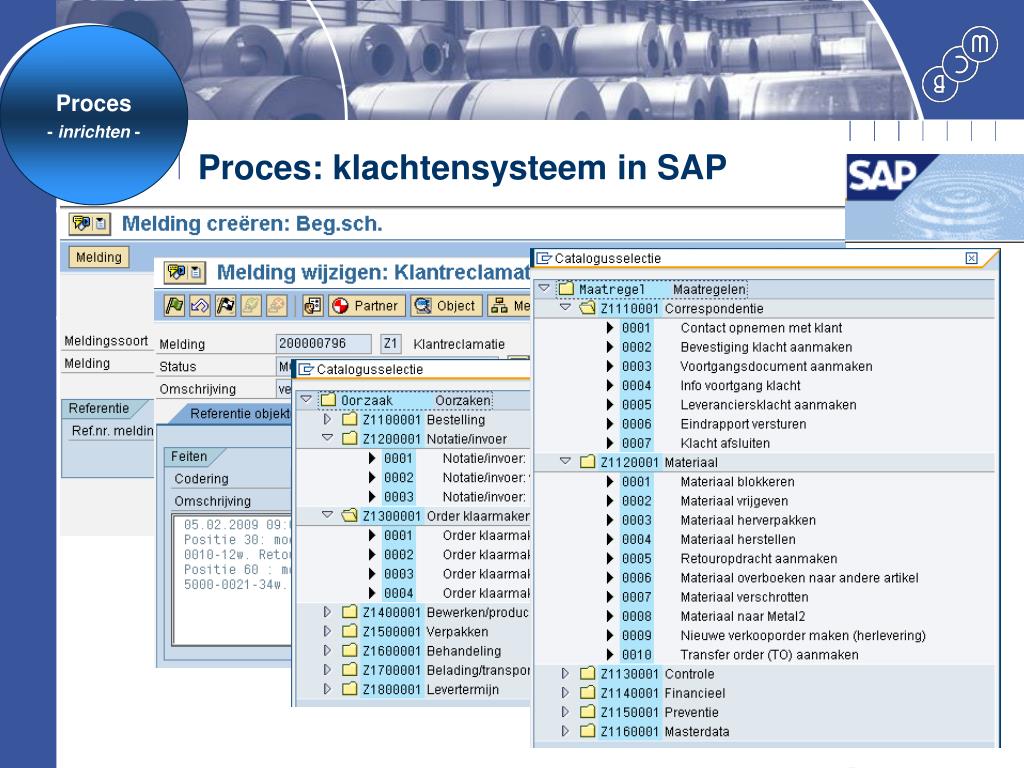The image size is (1024, 768).
Task: Open the menu icon beside Melding wijzigen title
Action: point(185,272)
